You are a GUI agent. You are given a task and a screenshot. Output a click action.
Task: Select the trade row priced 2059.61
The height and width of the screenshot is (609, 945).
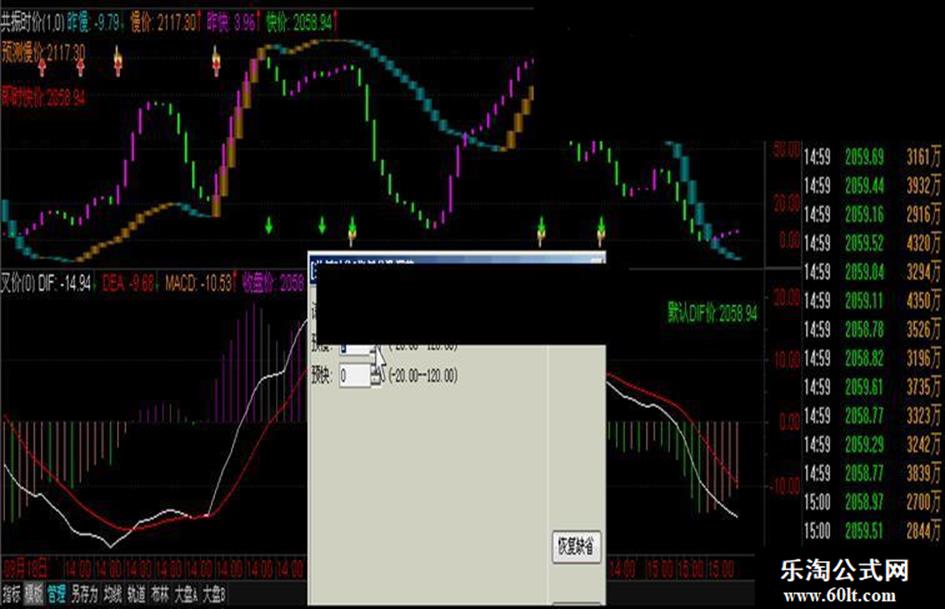click(x=872, y=387)
